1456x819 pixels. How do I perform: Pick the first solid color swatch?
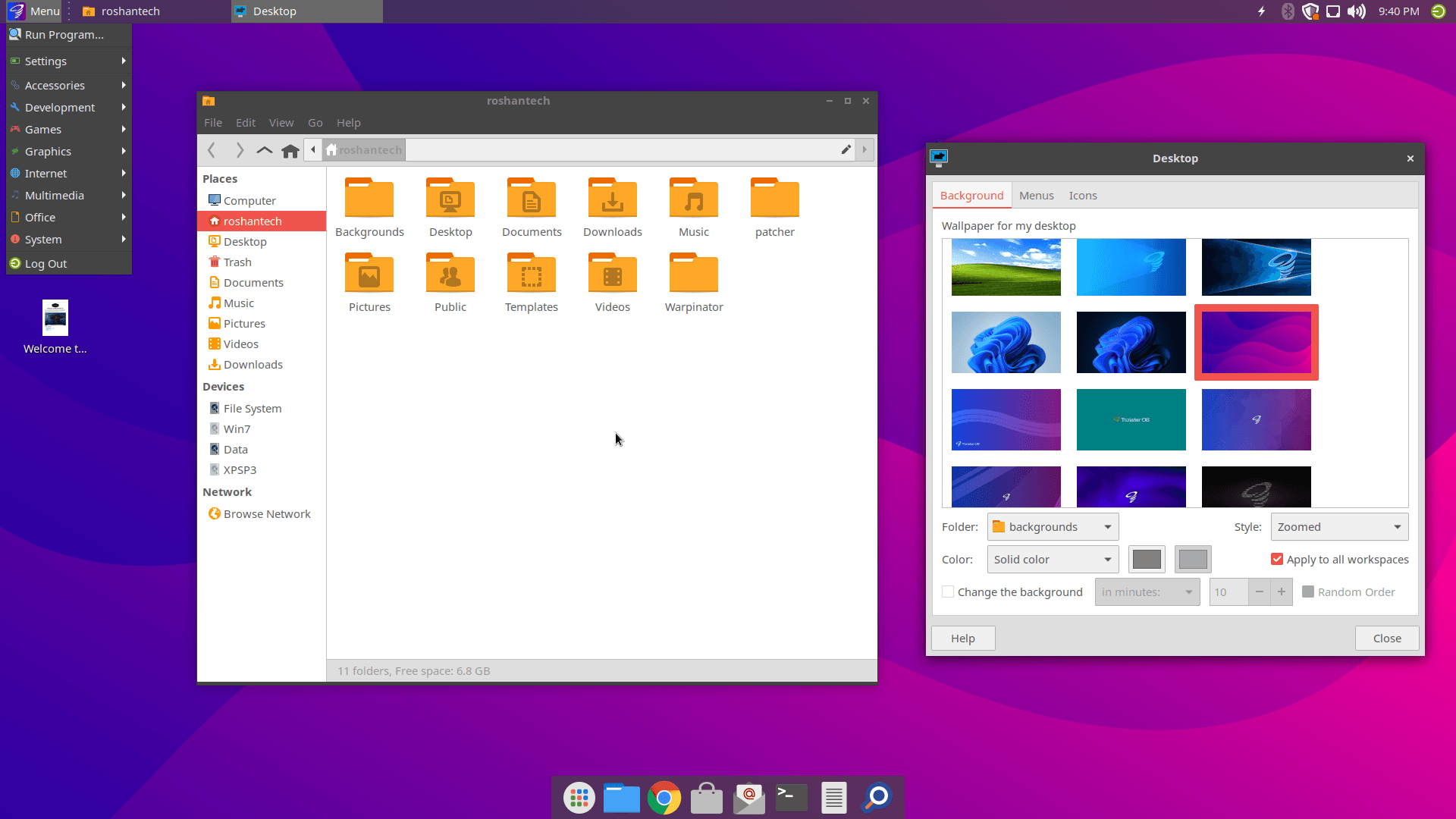point(1147,560)
